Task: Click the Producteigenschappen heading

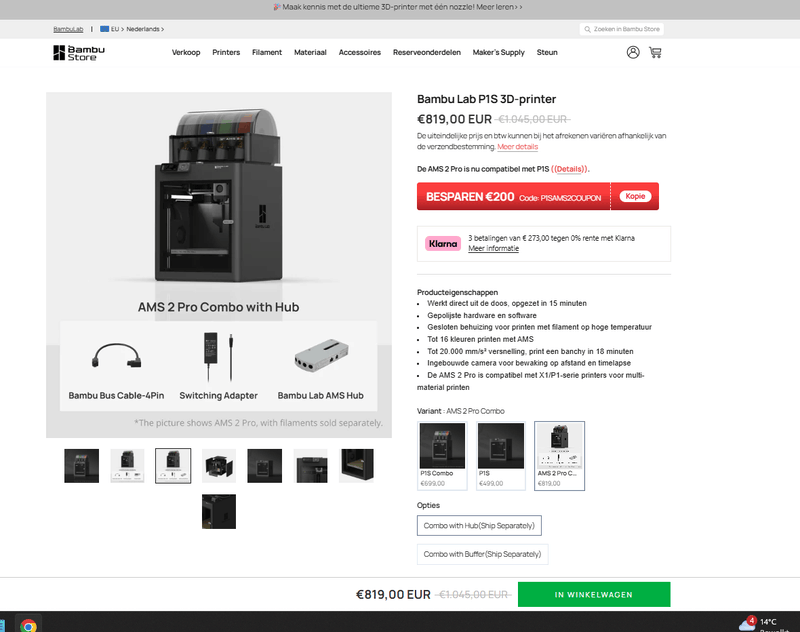Action: click(457, 292)
